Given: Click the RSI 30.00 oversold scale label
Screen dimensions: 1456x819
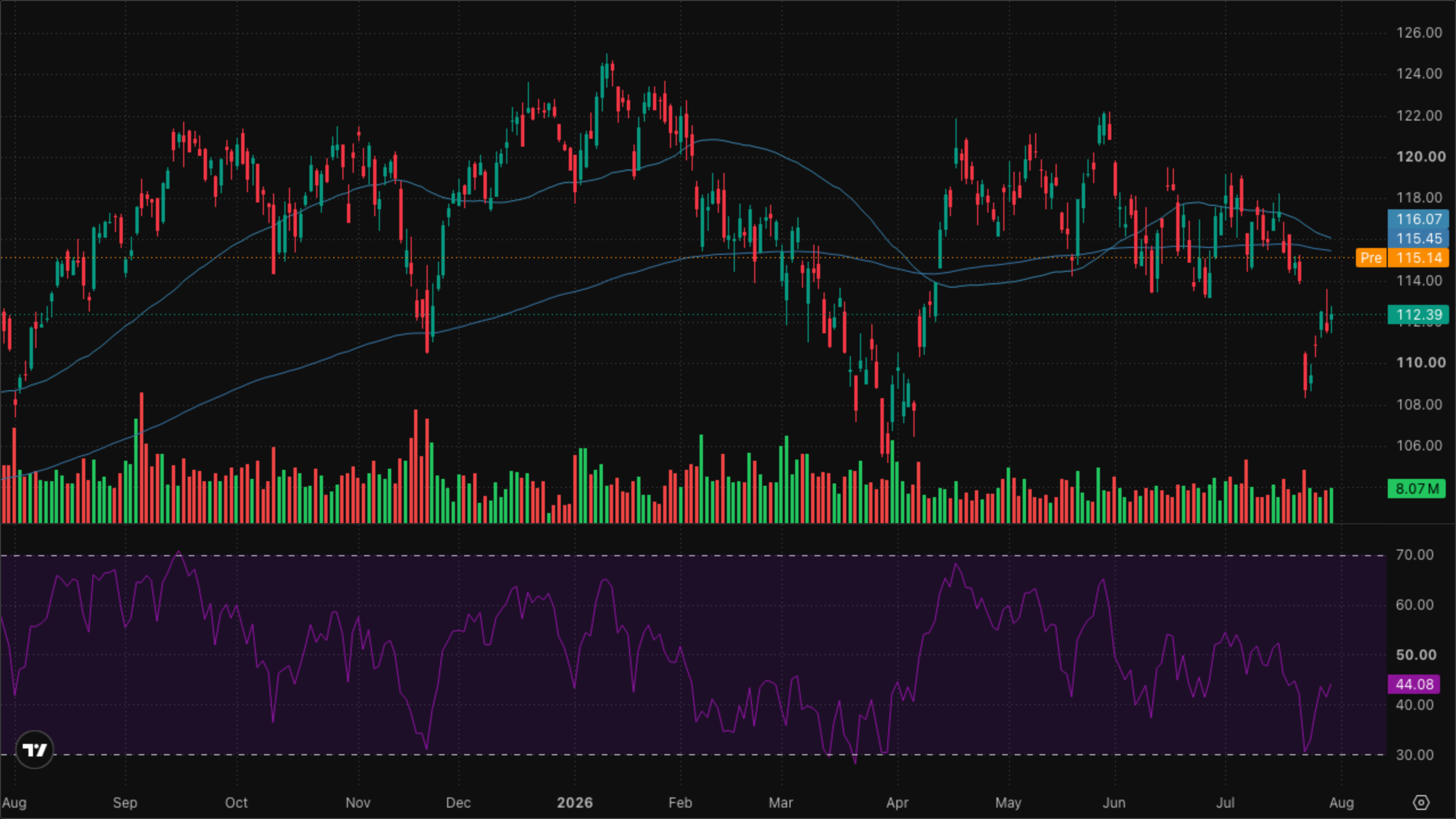Looking at the screenshot, I should 1414,755.
